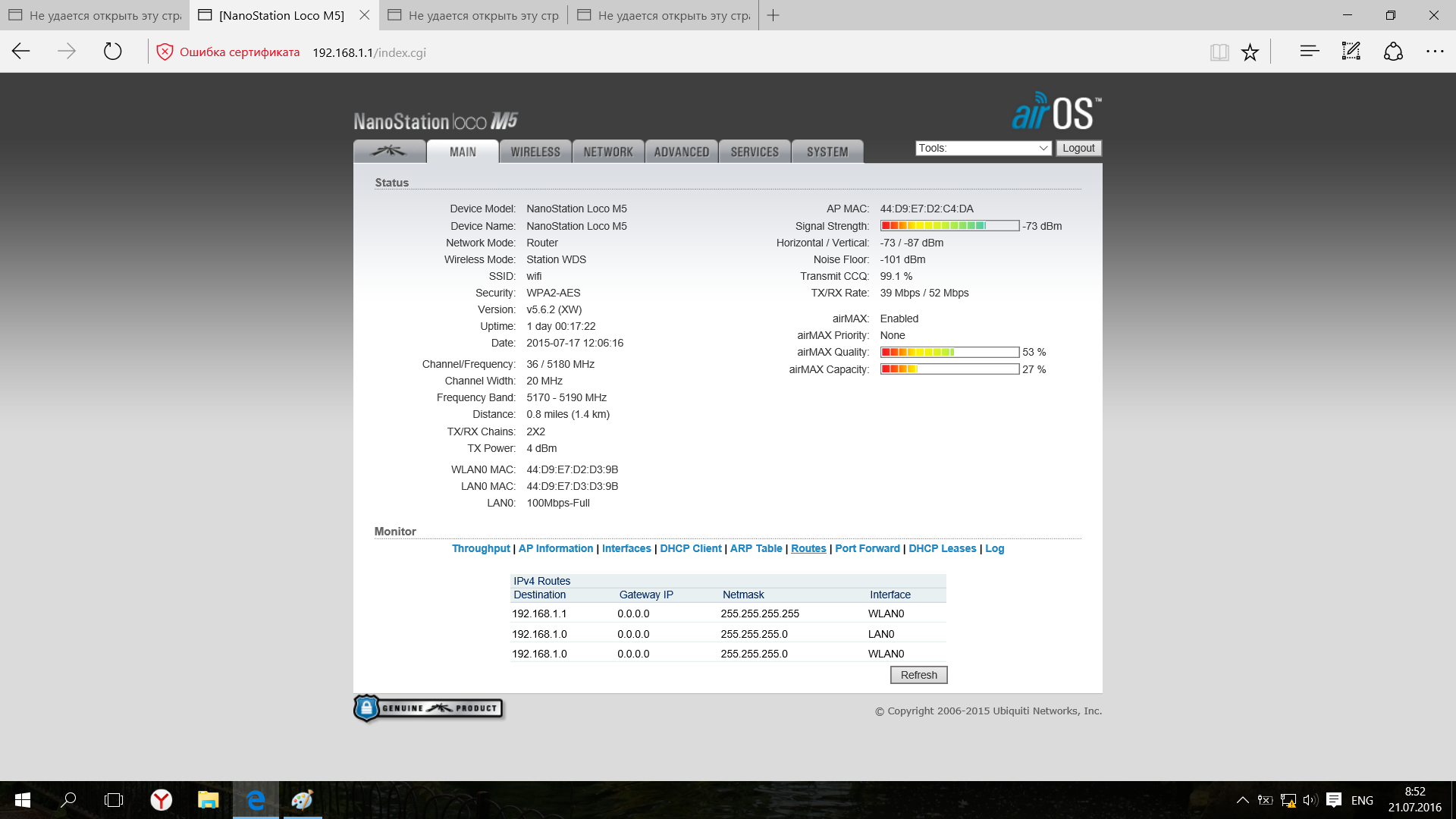Open the Routes link
The height and width of the screenshot is (819, 1456).
coord(808,548)
